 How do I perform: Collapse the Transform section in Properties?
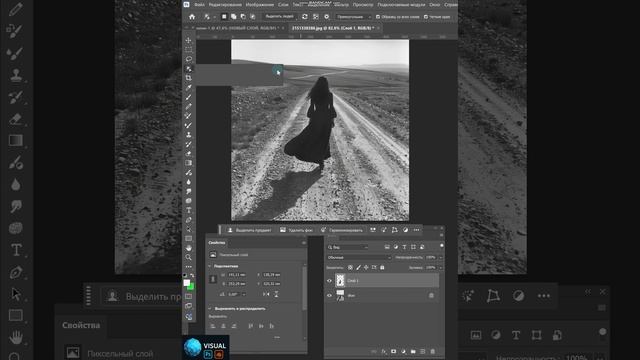(210, 266)
